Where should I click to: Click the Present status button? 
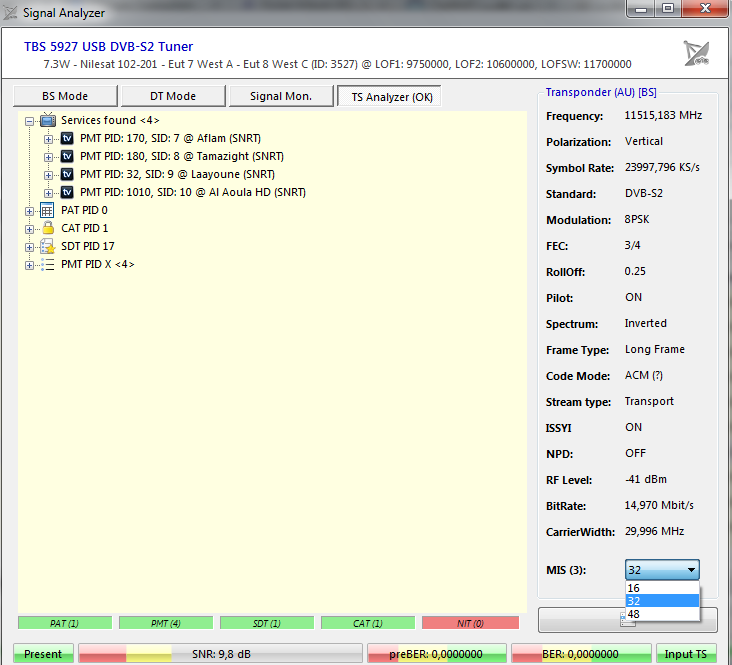tap(43, 654)
